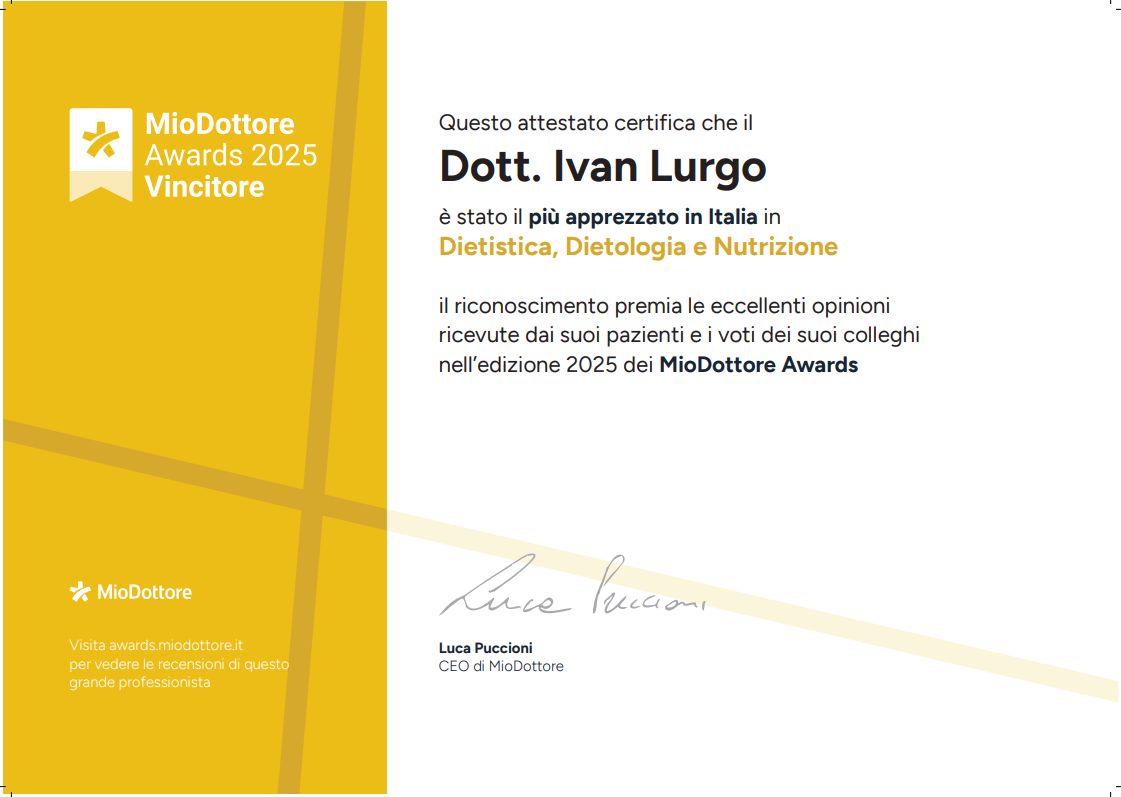The height and width of the screenshot is (797, 1121).
Task: Click the printed name 'Luca Puccioni'
Action: [485, 648]
